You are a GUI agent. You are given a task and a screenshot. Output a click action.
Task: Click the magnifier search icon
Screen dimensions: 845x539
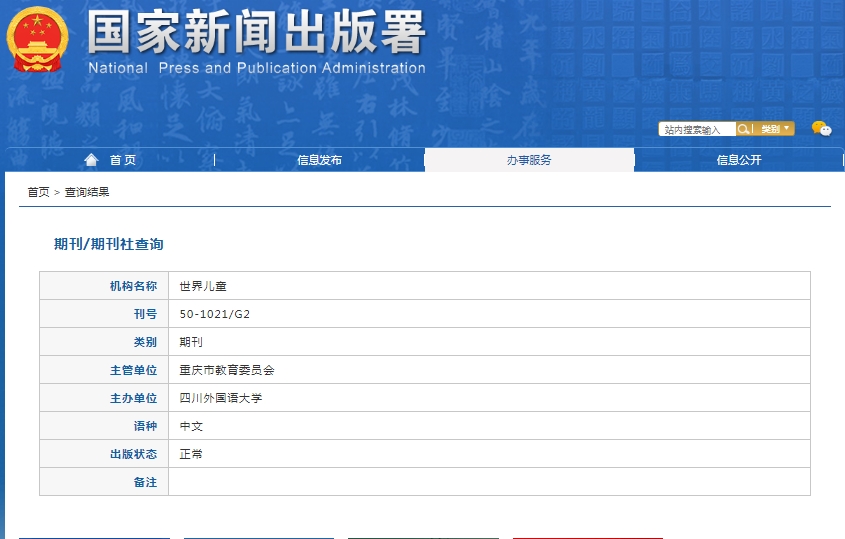[x=743, y=129]
